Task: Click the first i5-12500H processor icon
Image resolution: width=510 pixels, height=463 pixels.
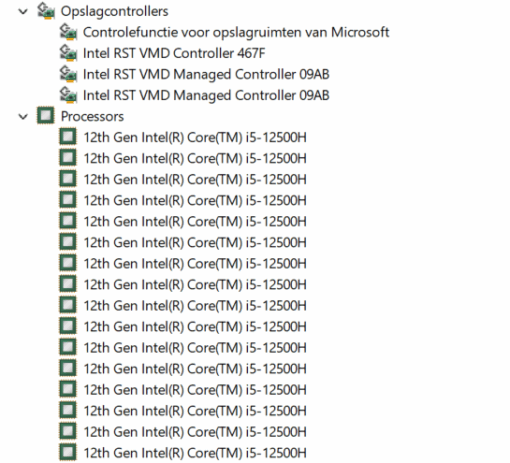Action: point(68,137)
